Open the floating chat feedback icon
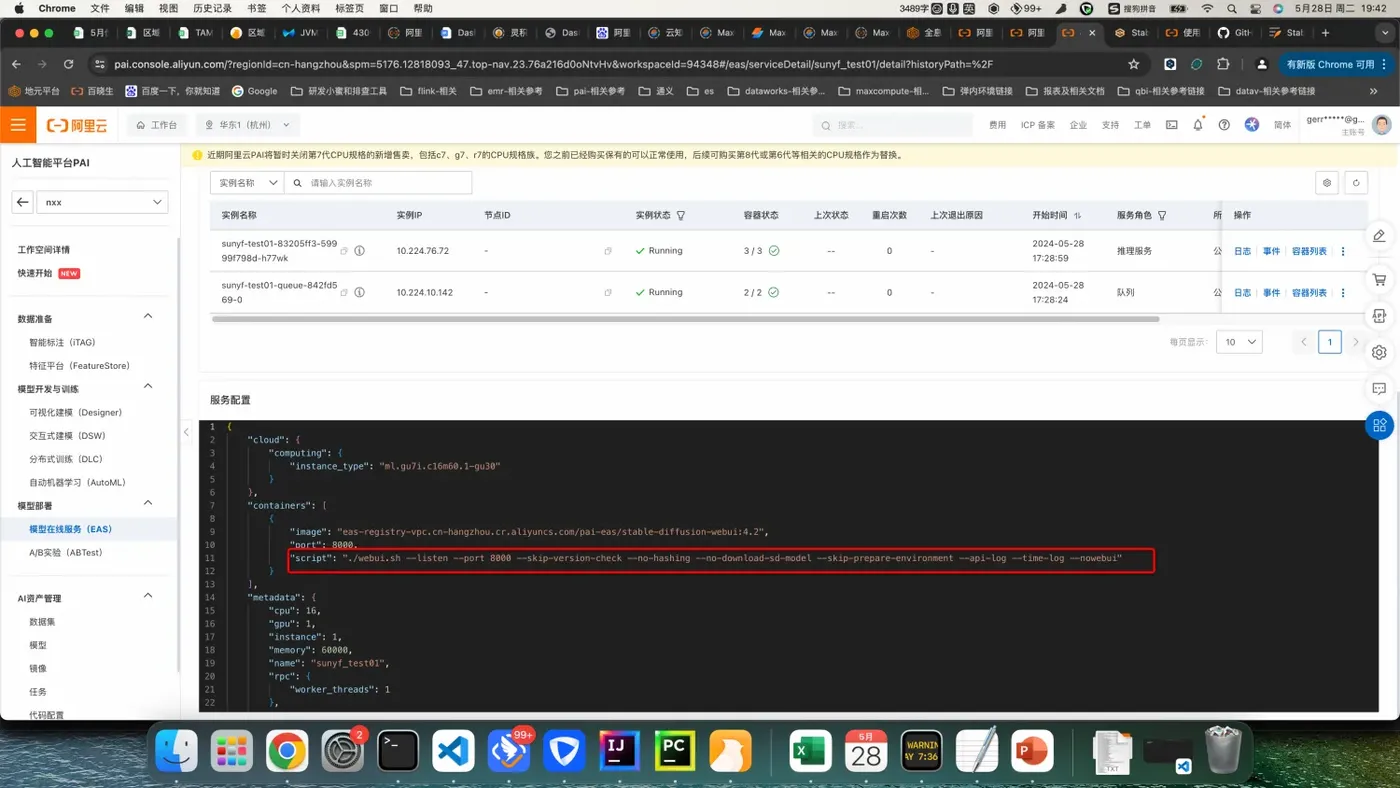 pos(1379,388)
